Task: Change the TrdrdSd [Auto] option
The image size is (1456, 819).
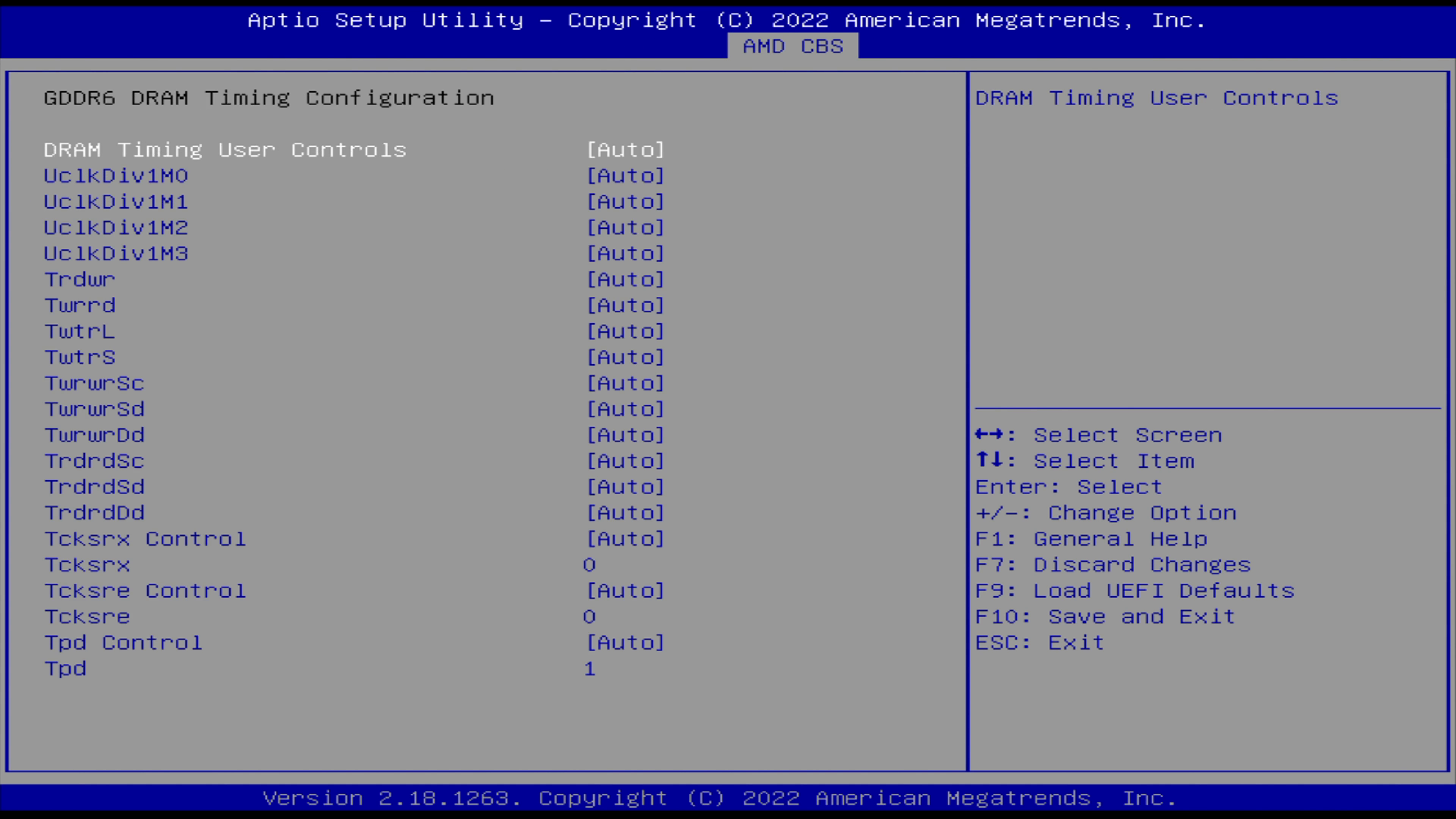Action: coord(625,487)
